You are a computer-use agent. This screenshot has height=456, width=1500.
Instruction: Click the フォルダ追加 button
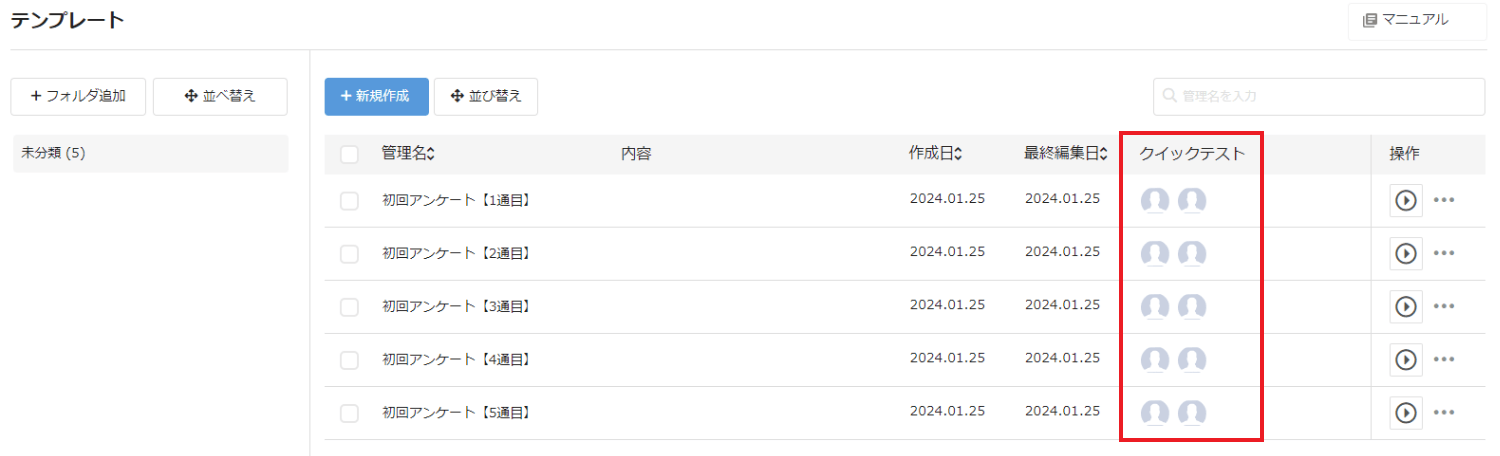point(79,97)
